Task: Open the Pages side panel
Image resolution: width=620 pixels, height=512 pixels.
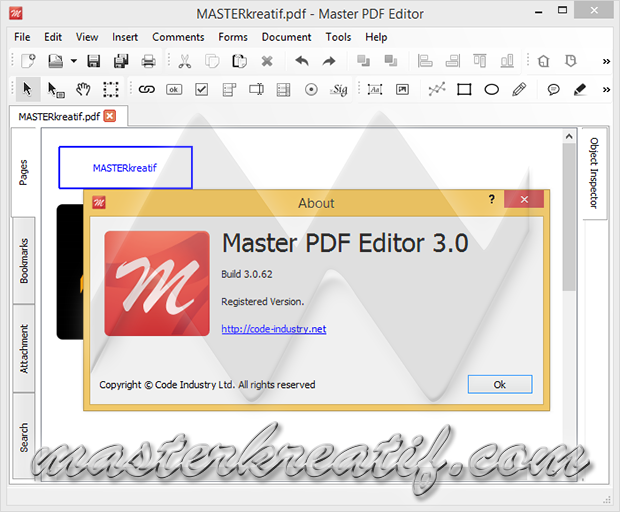Action: (x=24, y=172)
